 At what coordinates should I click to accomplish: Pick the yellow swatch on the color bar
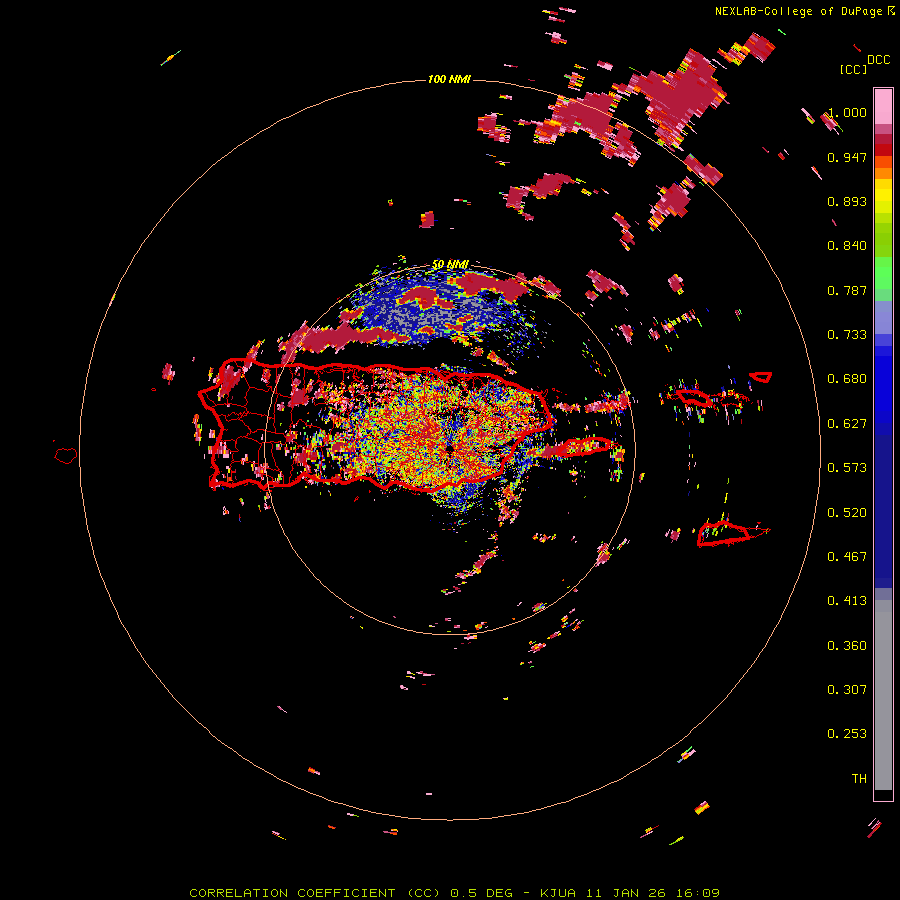pyautogui.click(x=883, y=197)
